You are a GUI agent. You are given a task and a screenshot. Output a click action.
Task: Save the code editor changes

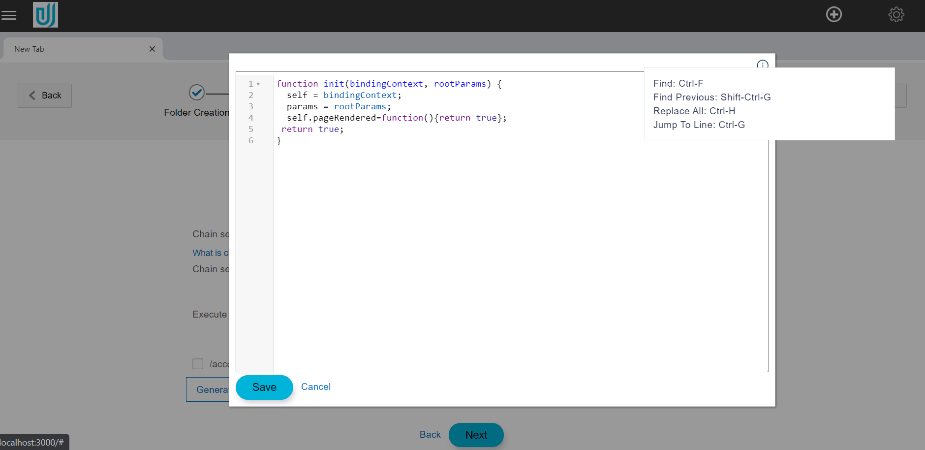tap(264, 387)
